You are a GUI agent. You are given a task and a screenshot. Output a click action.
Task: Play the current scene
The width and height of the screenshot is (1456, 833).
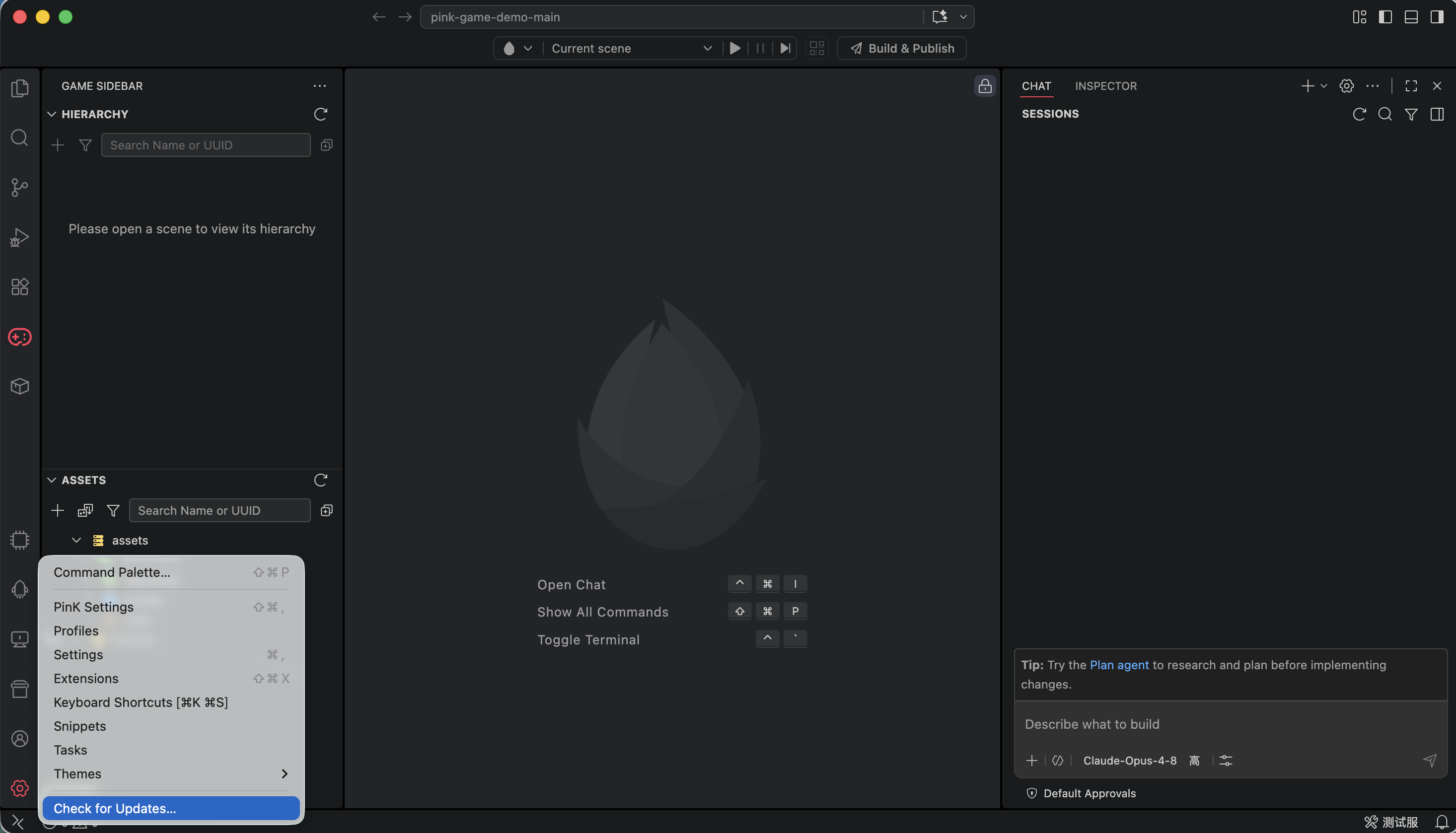click(735, 48)
